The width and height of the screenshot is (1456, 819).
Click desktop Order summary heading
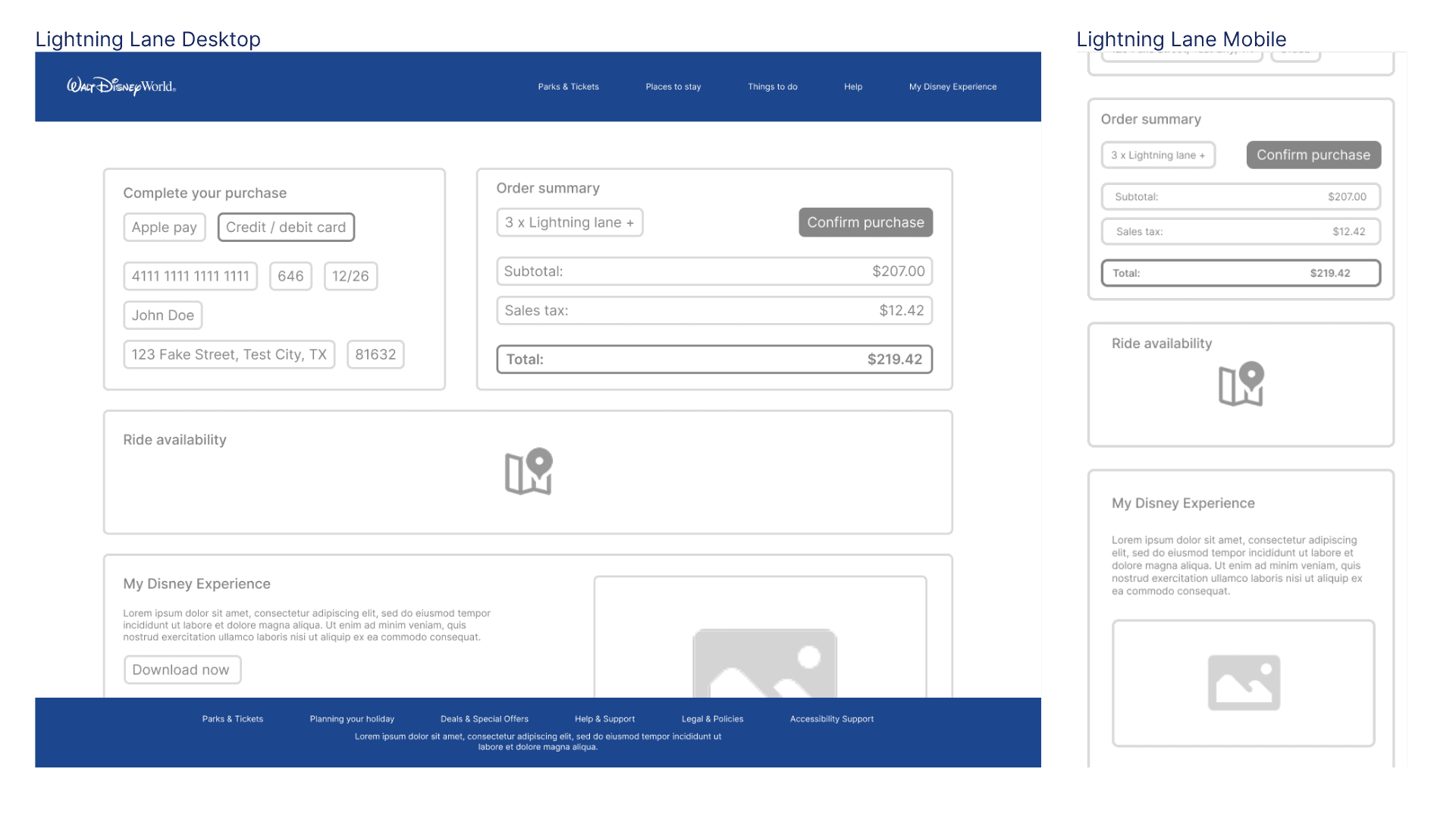pyautogui.click(x=548, y=188)
